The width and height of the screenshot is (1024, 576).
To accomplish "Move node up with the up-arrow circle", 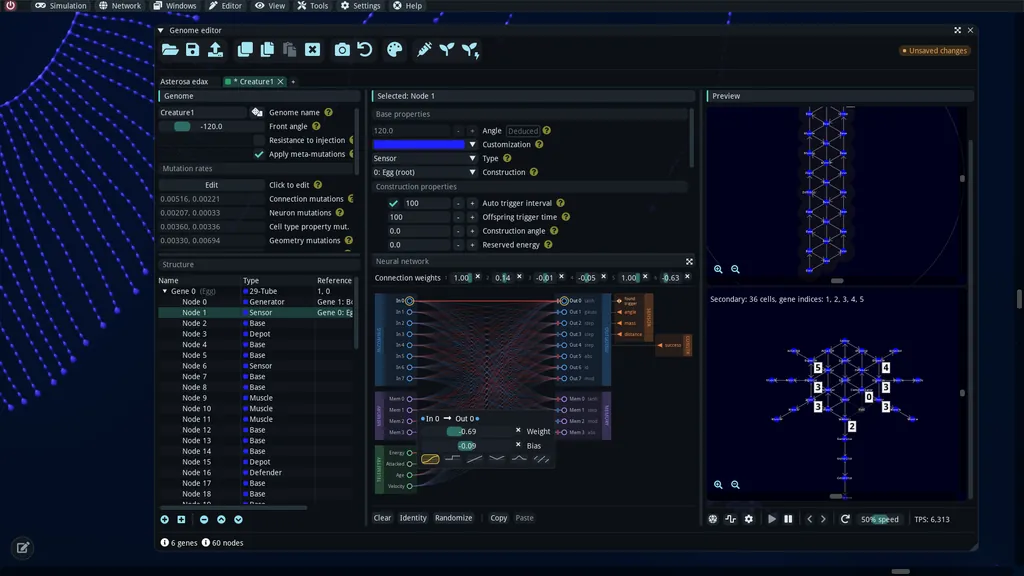I will coord(221,519).
